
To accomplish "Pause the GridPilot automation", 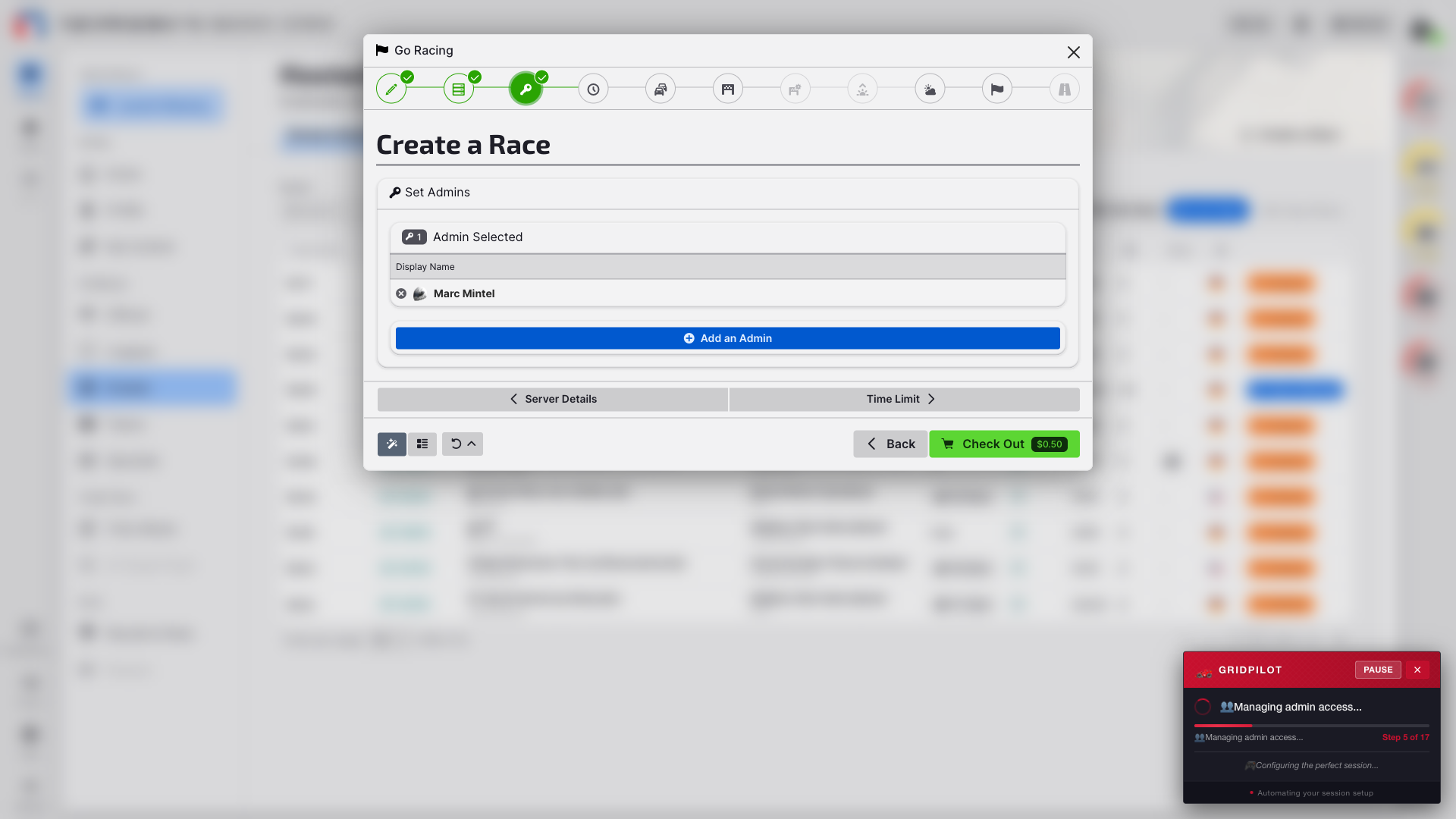I will pyautogui.click(x=1377, y=670).
